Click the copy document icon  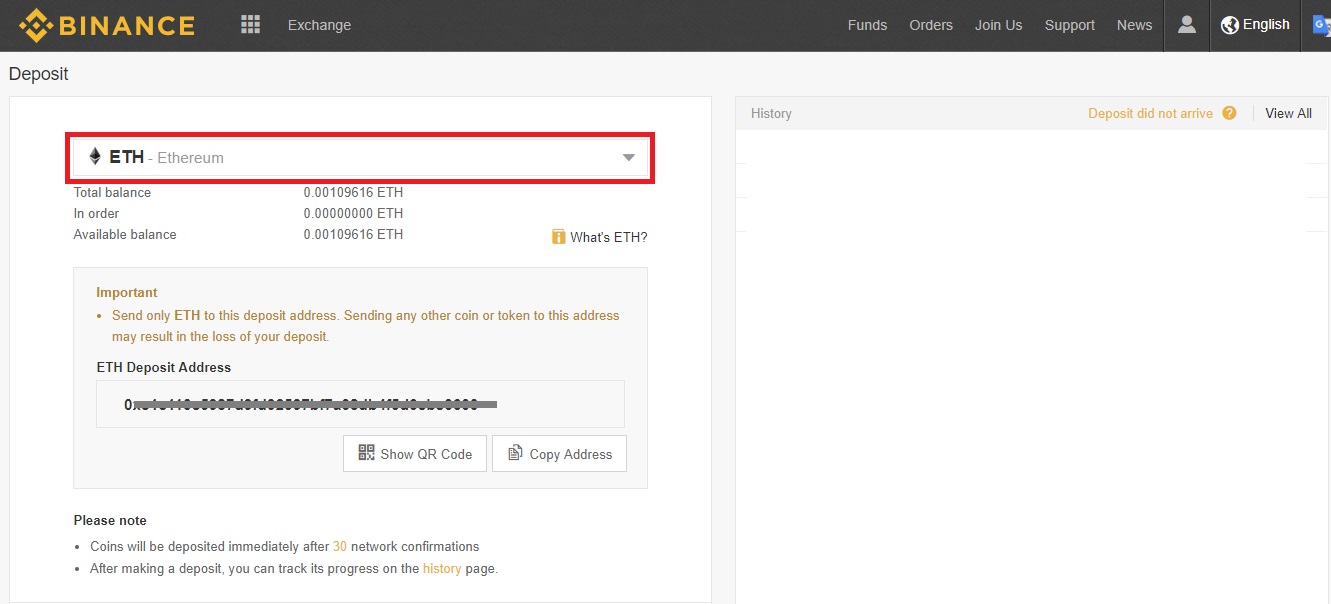pyautogui.click(x=515, y=453)
